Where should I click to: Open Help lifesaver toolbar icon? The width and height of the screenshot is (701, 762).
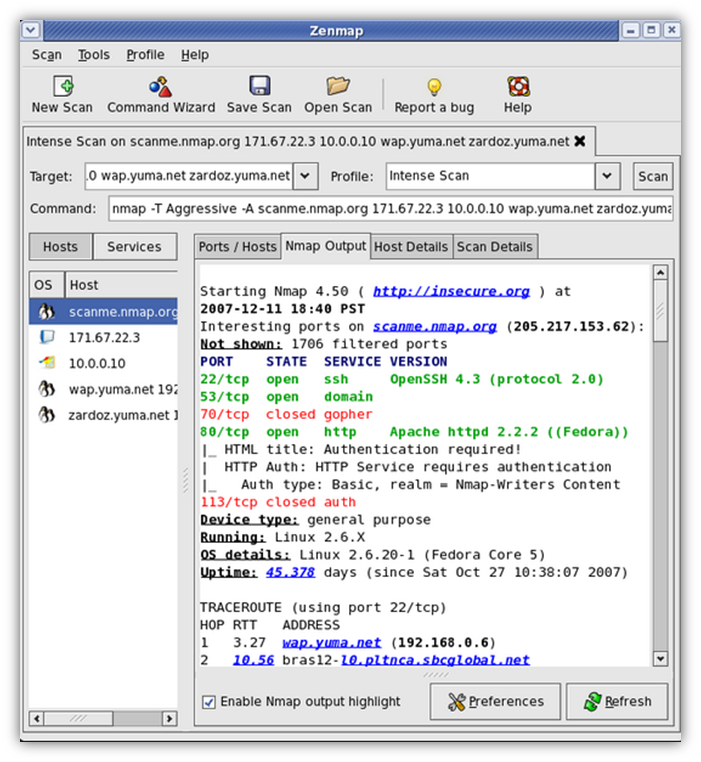pyautogui.click(x=518, y=87)
